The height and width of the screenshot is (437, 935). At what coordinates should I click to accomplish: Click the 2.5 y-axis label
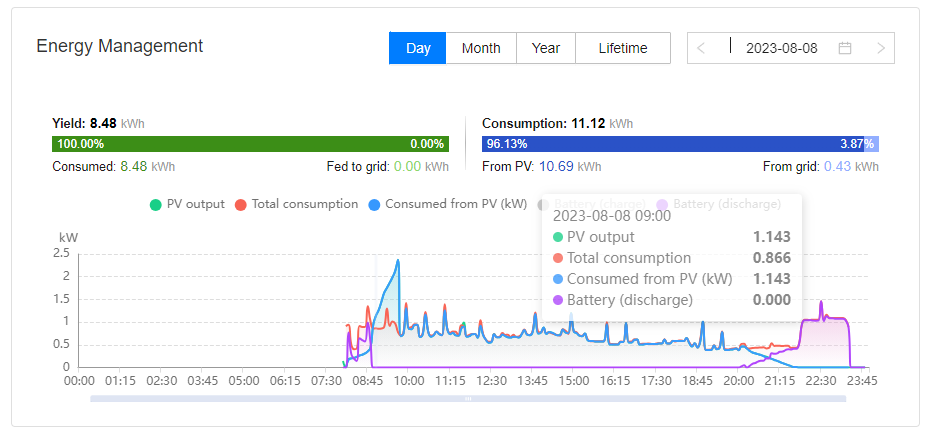[62, 253]
